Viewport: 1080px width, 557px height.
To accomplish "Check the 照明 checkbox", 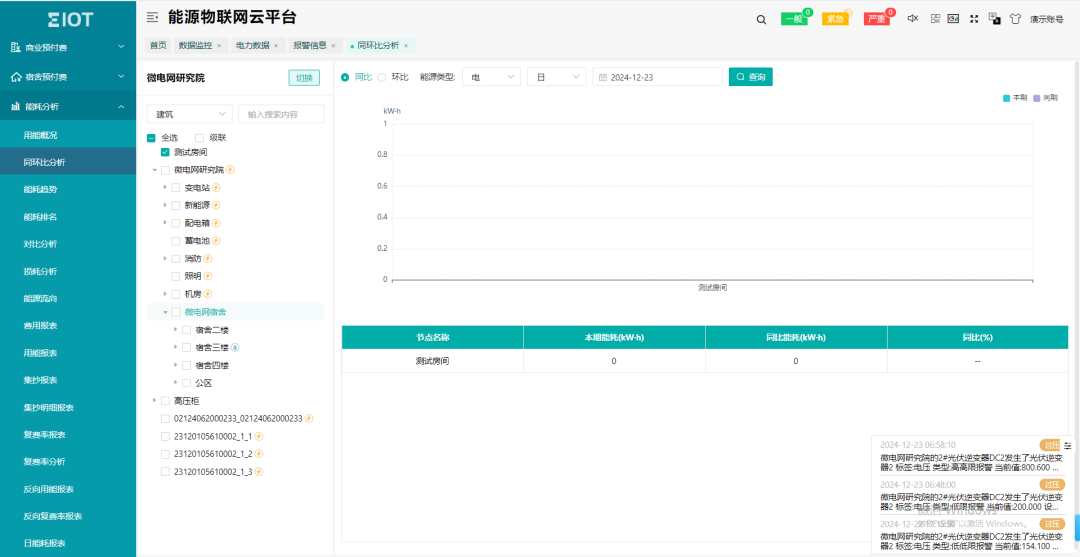I will pyautogui.click(x=176, y=276).
